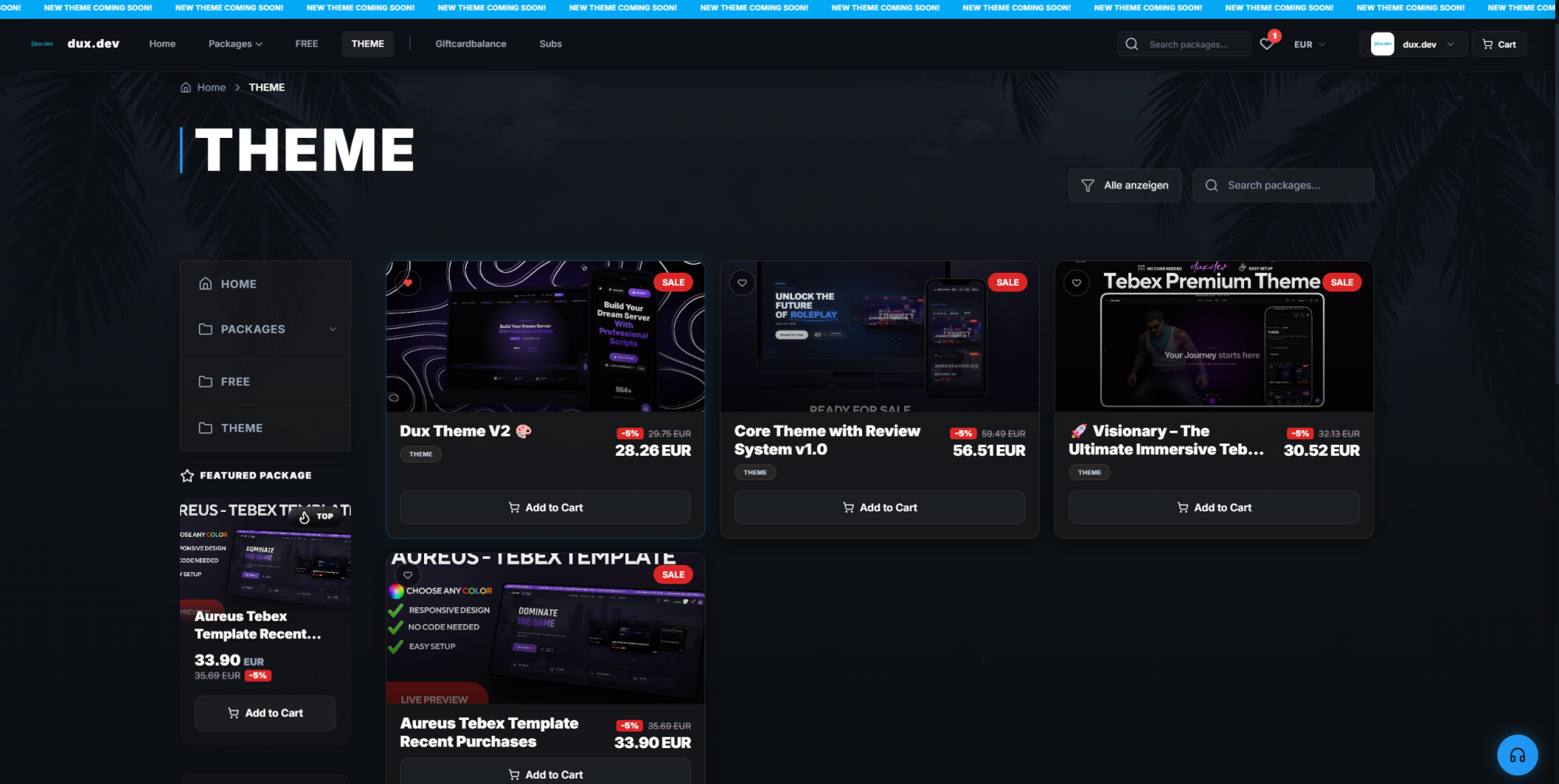
Task: Click the '28.26 EUR' price on Dux Theme V2
Action: click(x=653, y=450)
